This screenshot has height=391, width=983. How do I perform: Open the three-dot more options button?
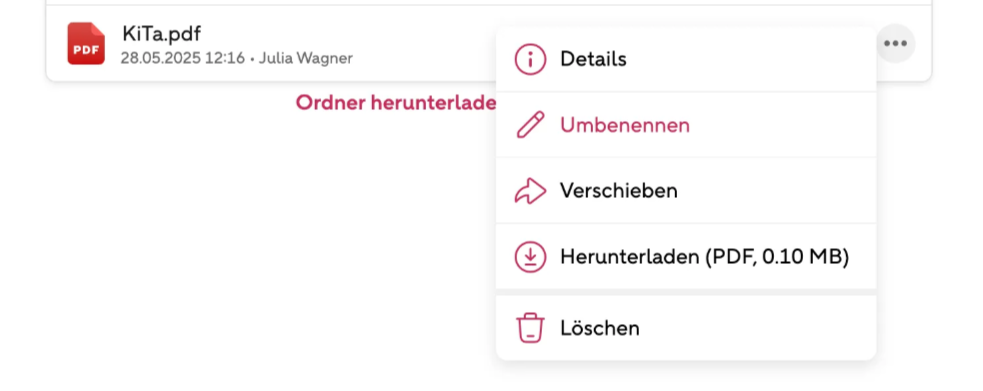click(x=895, y=43)
